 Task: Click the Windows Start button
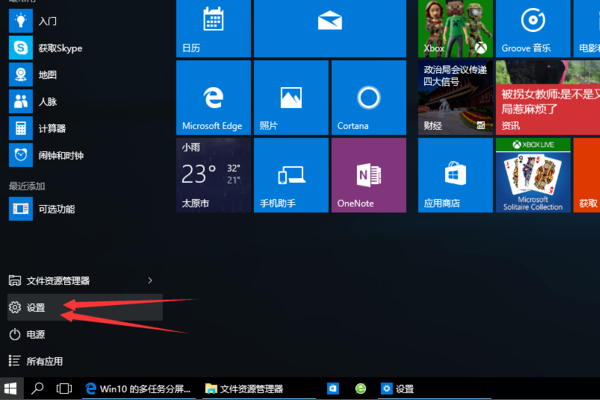click(11, 389)
